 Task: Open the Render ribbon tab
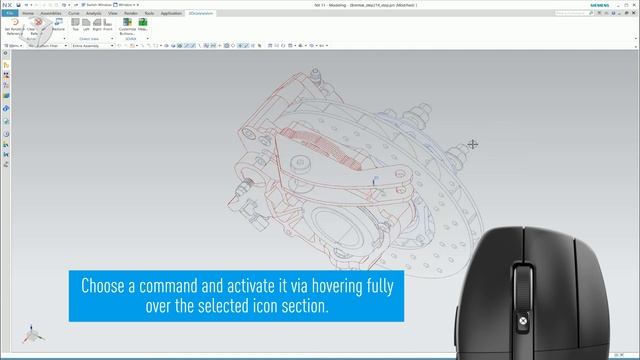pos(131,13)
